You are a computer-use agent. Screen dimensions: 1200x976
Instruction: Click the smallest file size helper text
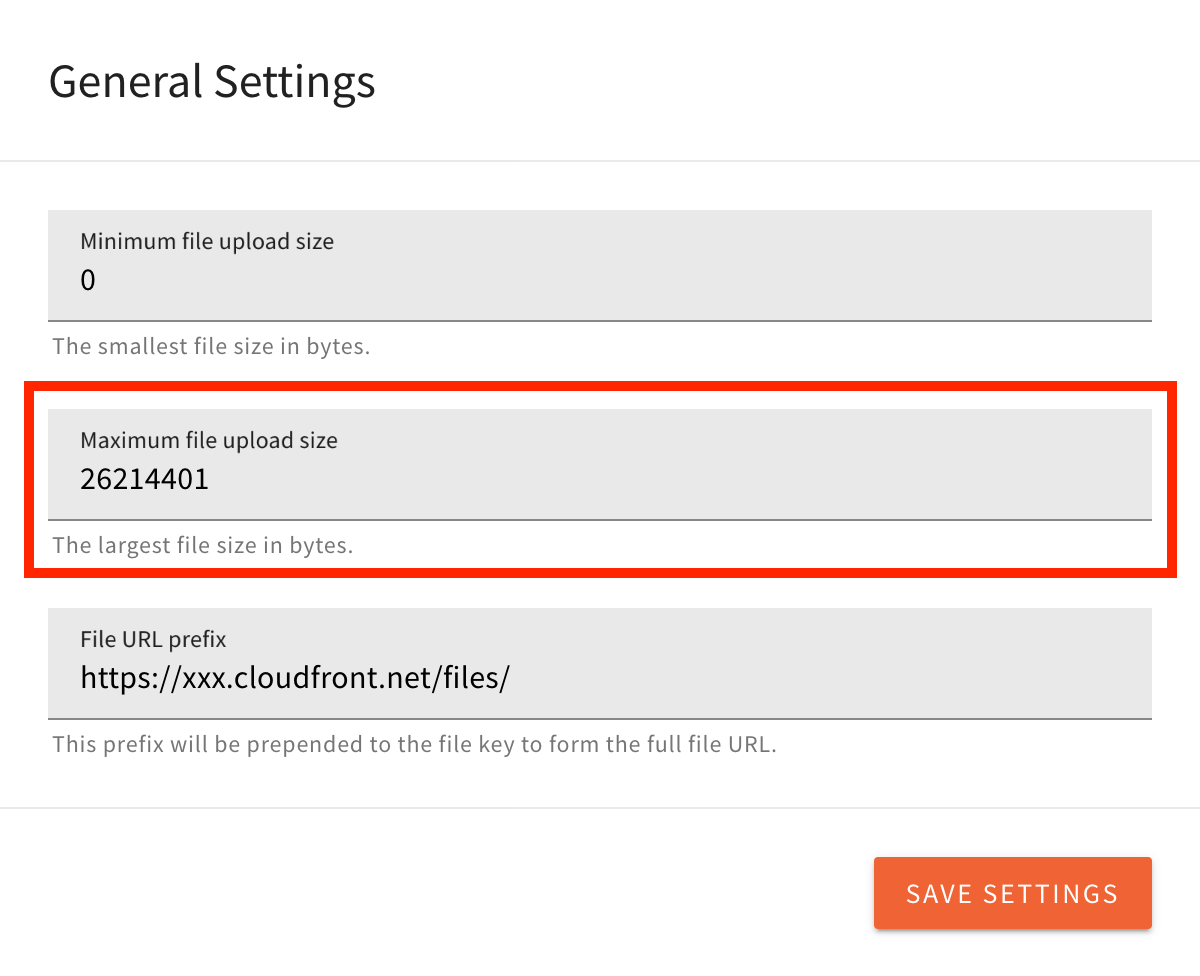coord(211,346)
